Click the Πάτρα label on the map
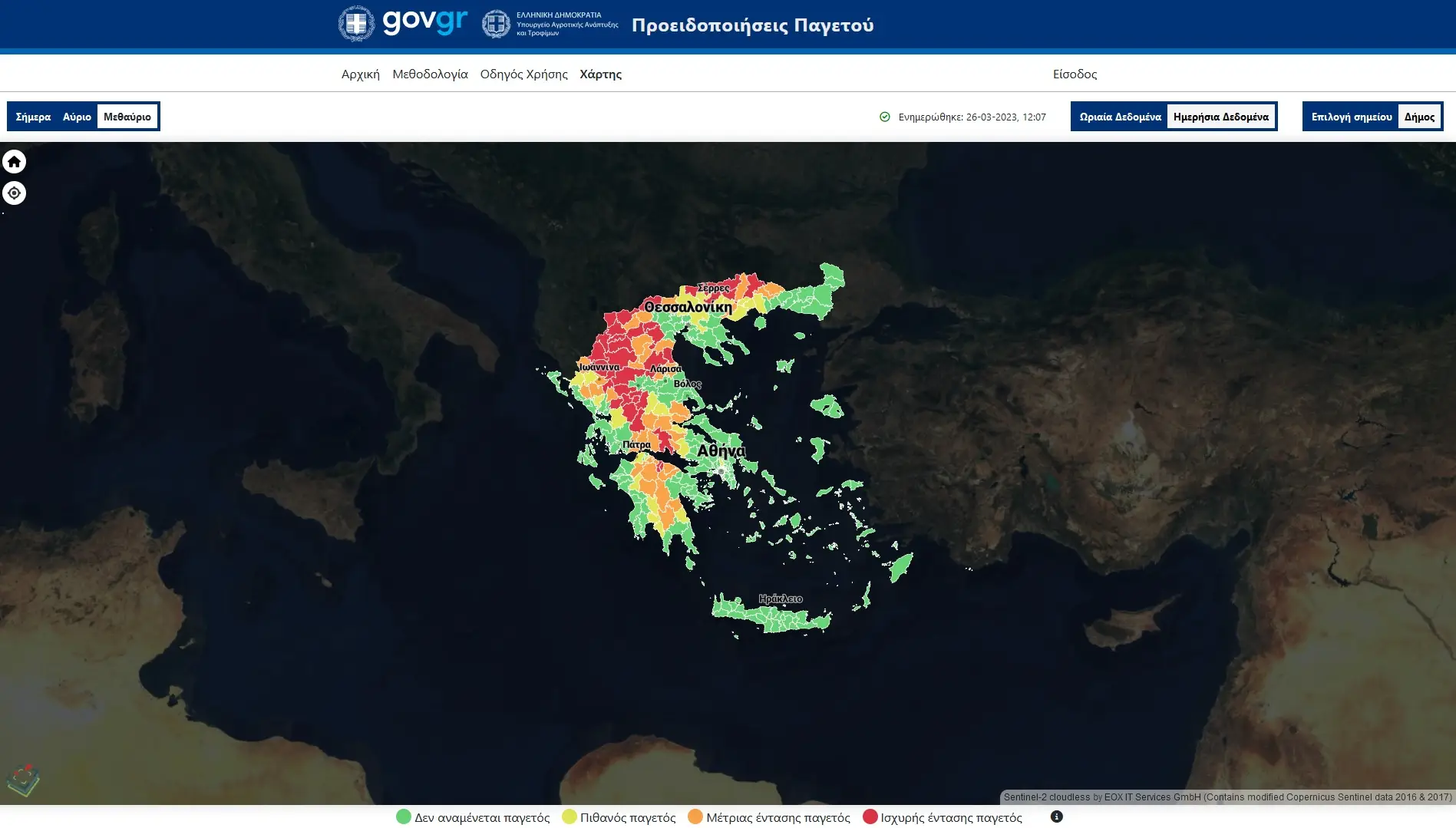Viewport: 1456px width, 828px height. (x=636, y=444)
